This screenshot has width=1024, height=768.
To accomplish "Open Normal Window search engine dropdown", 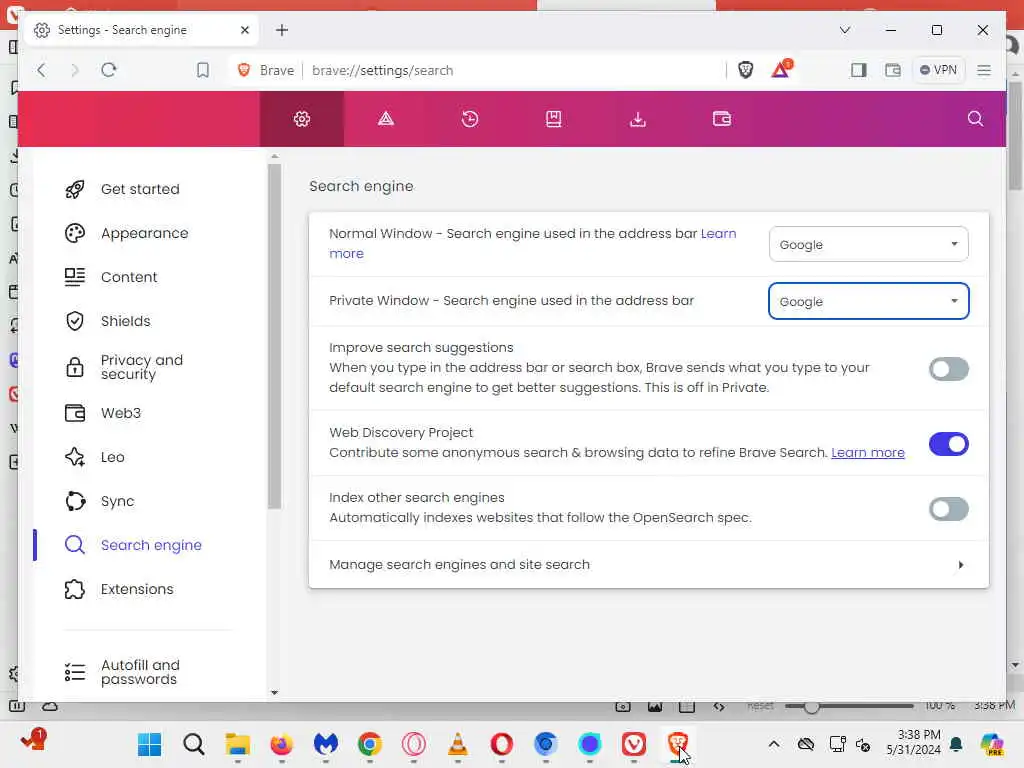I will point(869,244).
